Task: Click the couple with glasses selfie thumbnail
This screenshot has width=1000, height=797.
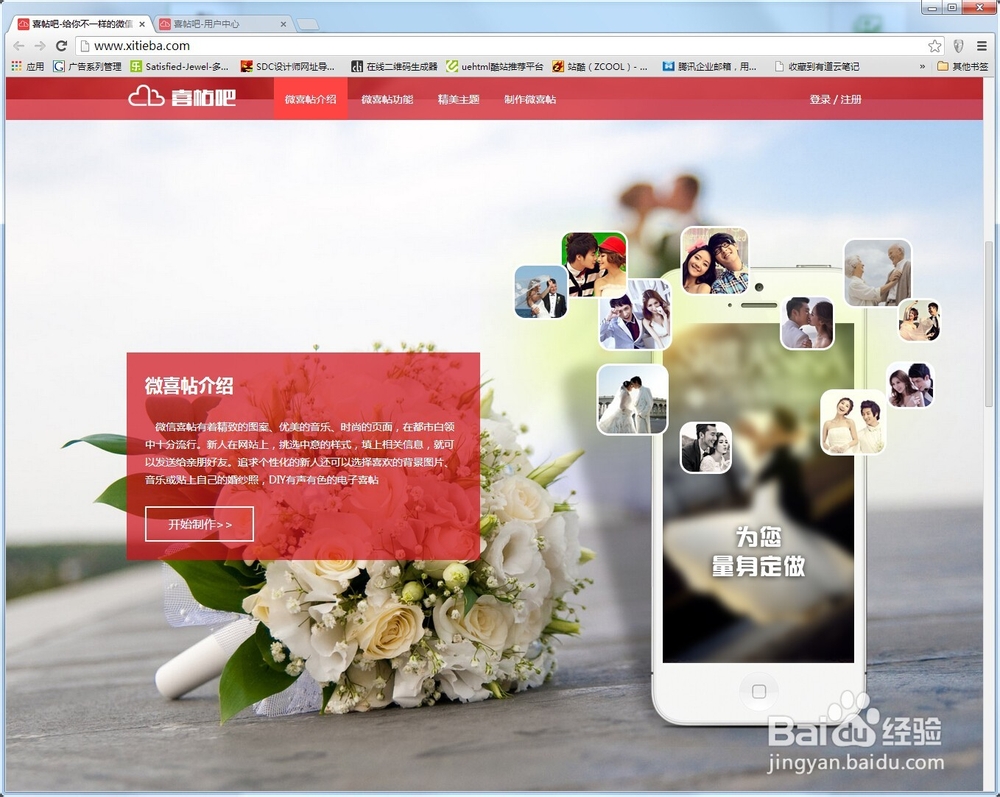Action: coord(714,260)
